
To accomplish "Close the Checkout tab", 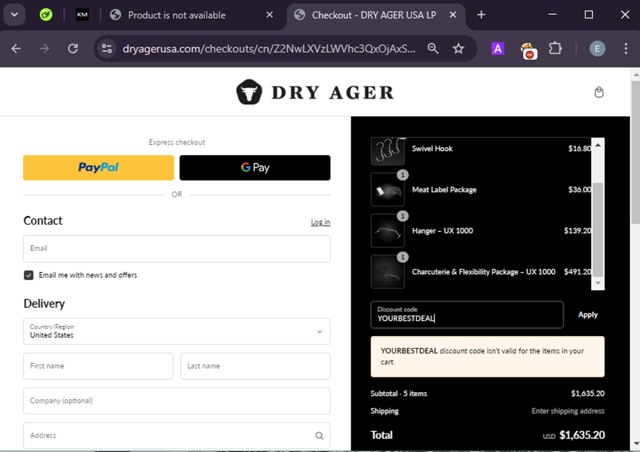I will [453, 15].
